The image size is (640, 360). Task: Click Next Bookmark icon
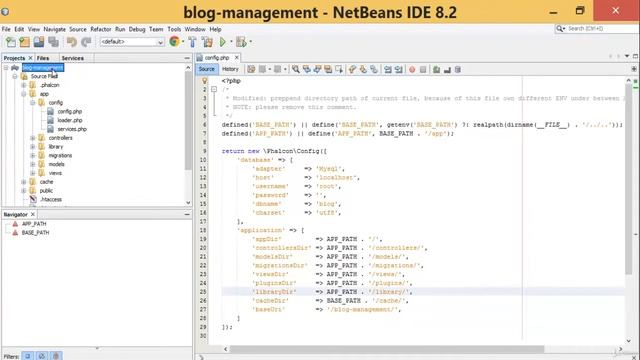(363, 69)
